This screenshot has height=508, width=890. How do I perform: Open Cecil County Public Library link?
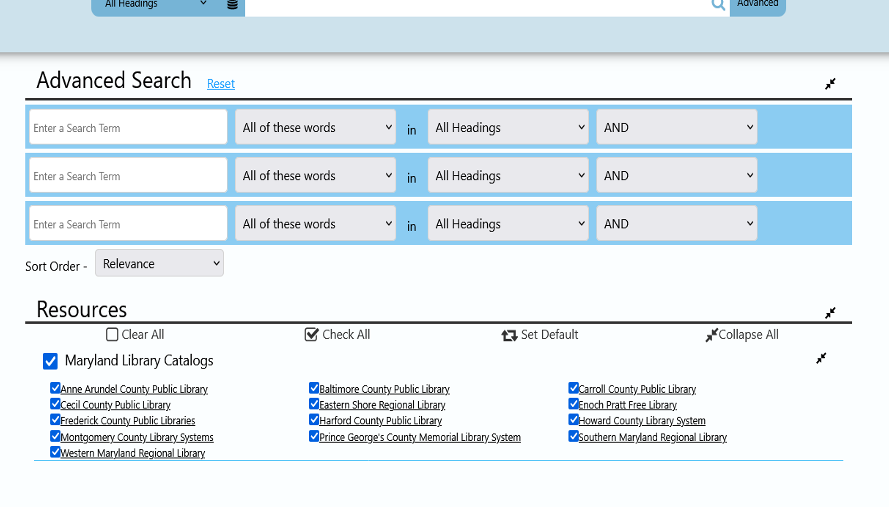click(115, 405)
